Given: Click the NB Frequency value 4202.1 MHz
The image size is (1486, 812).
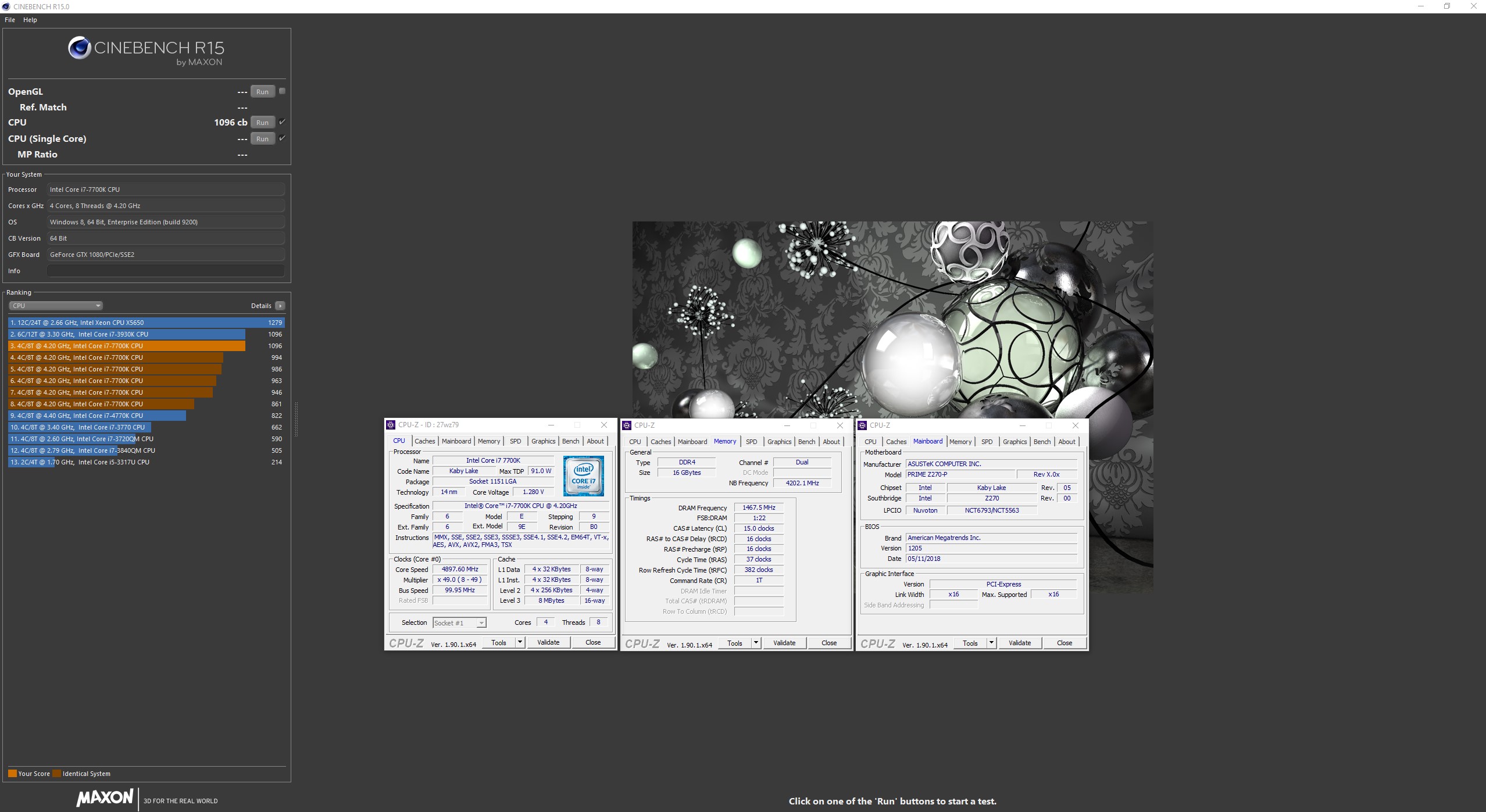Looking at the screenshot, I should click(x=802, y=483).
